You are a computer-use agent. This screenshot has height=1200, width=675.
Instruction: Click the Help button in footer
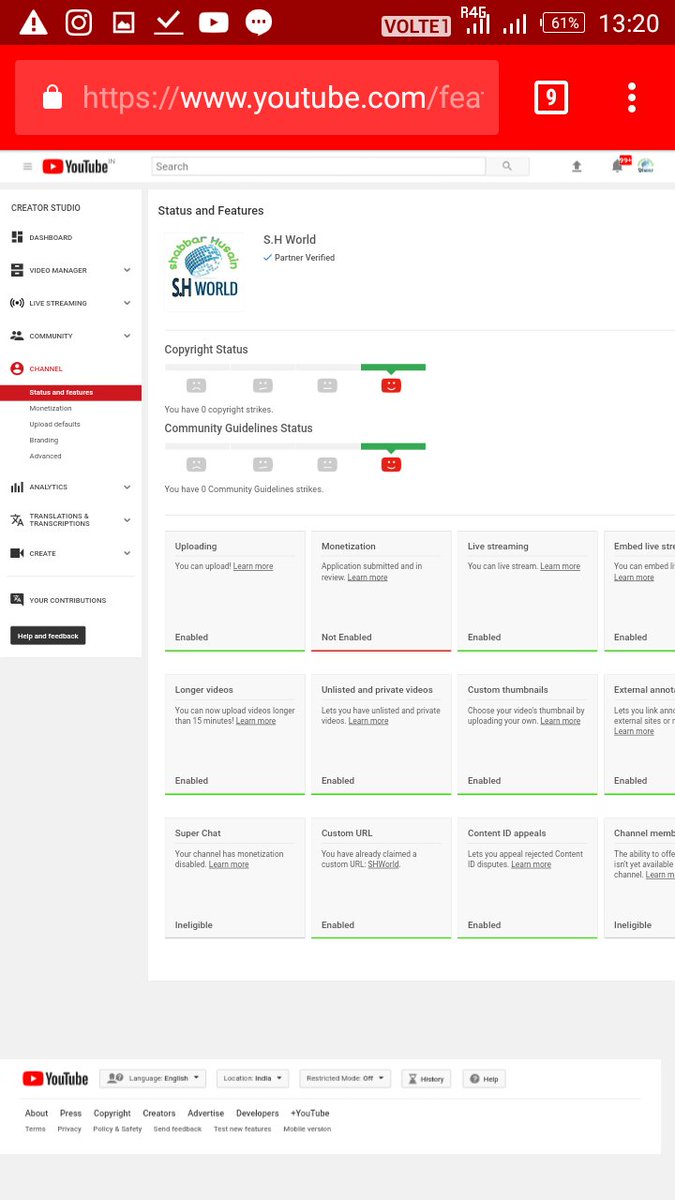click(x=484, y=1079)
